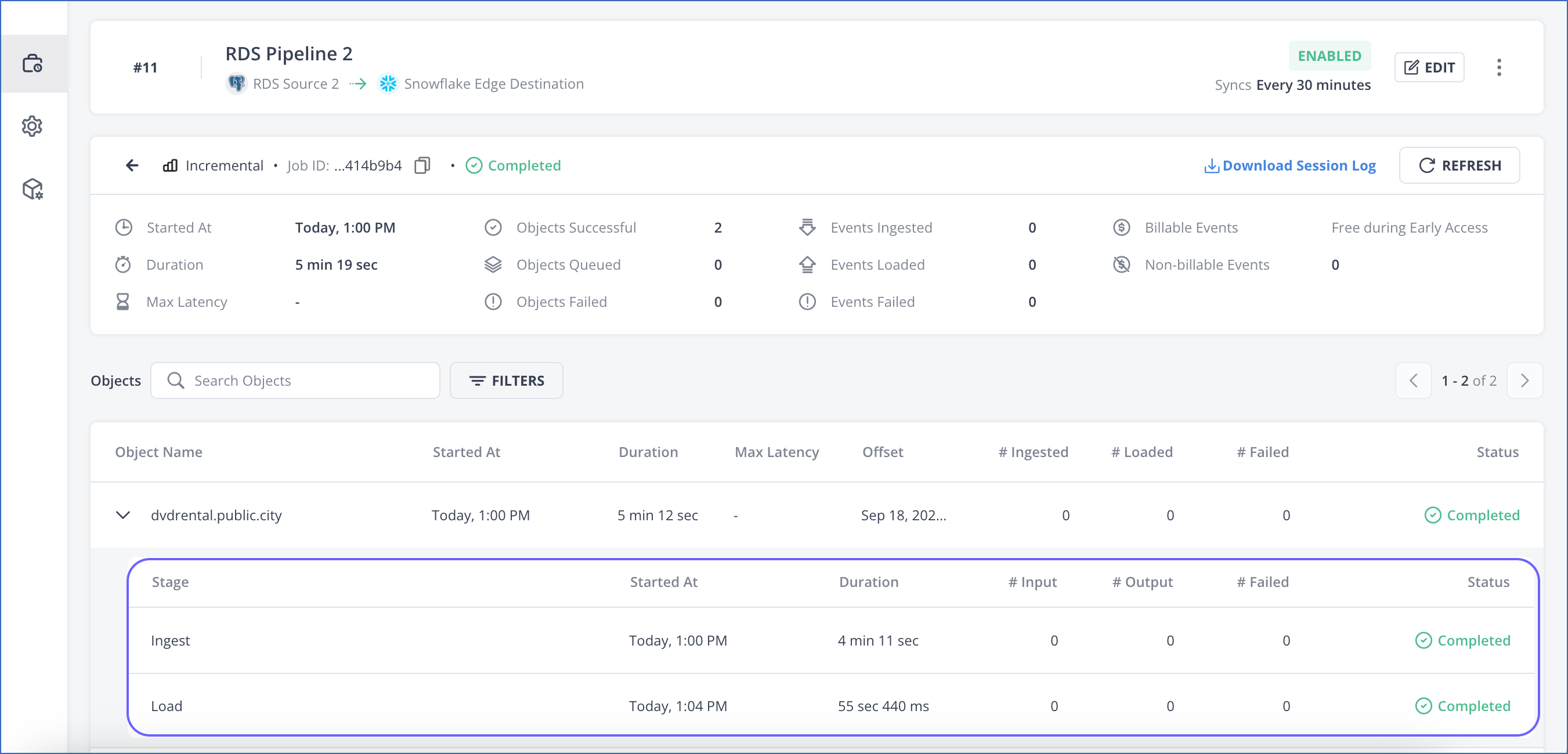Select the RDS Pipeline 2 title

288,53
